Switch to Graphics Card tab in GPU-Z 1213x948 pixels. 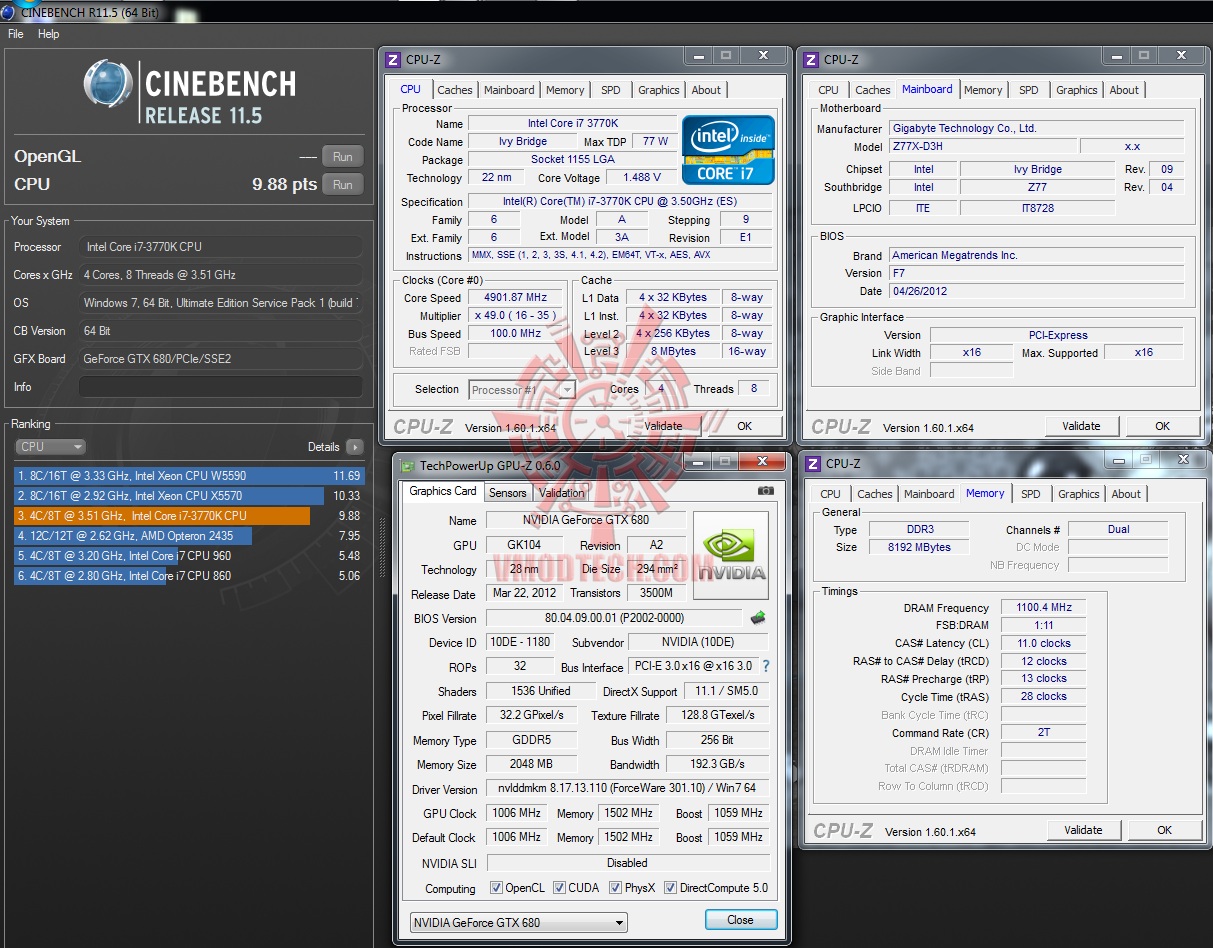click(443, 491)
